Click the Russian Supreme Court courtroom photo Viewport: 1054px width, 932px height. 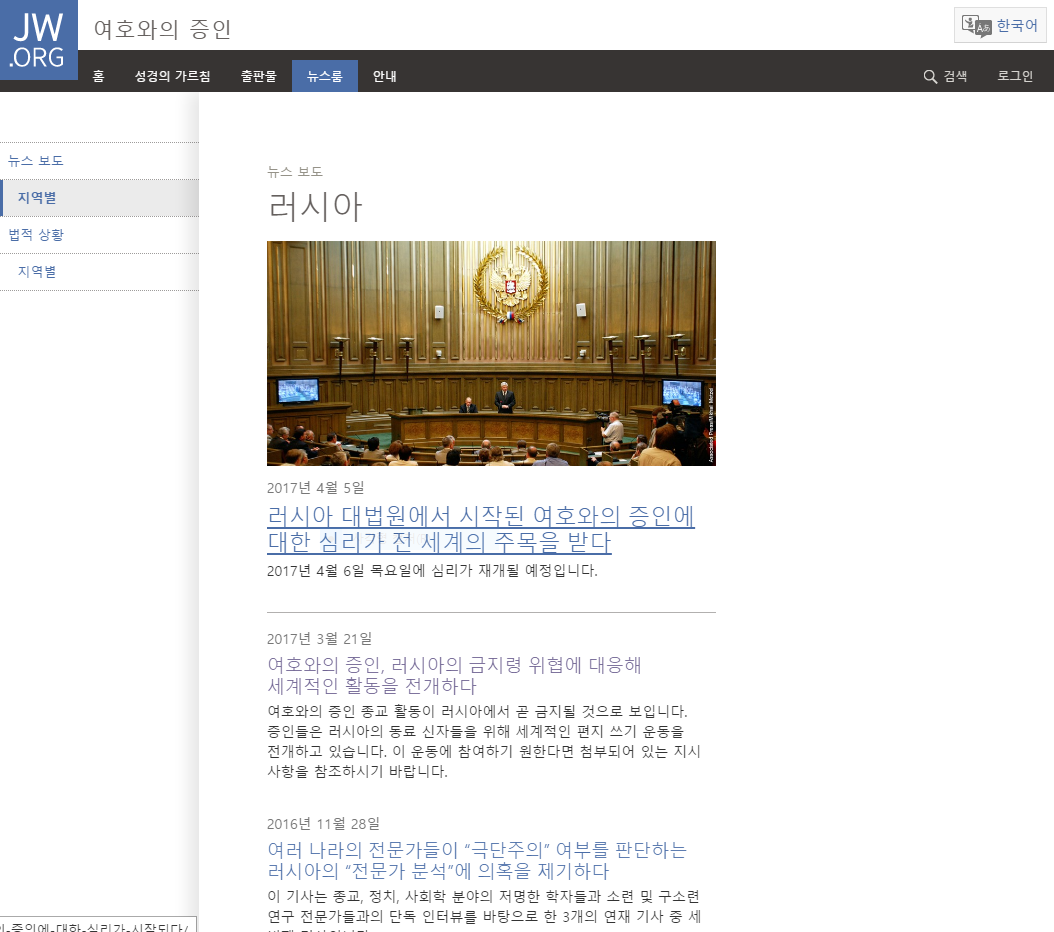coord(491,353)
